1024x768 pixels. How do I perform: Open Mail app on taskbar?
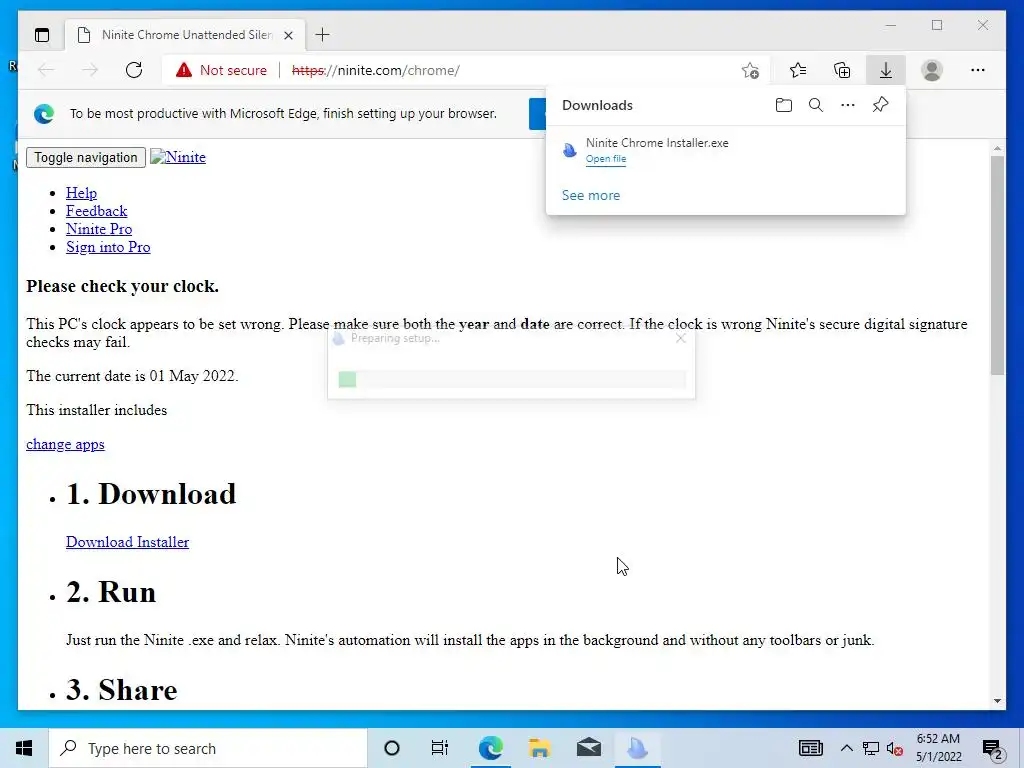point(588,748)
